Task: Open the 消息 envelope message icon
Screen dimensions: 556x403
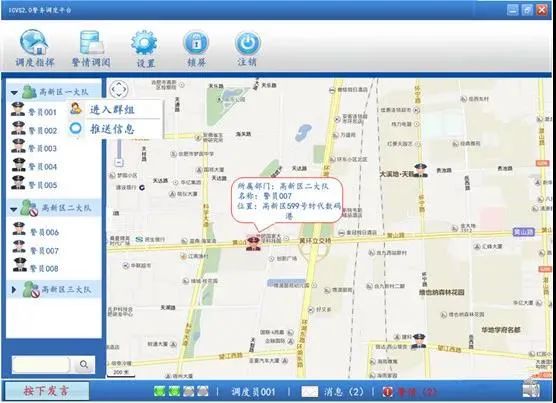Action: (x=310, y=392)
